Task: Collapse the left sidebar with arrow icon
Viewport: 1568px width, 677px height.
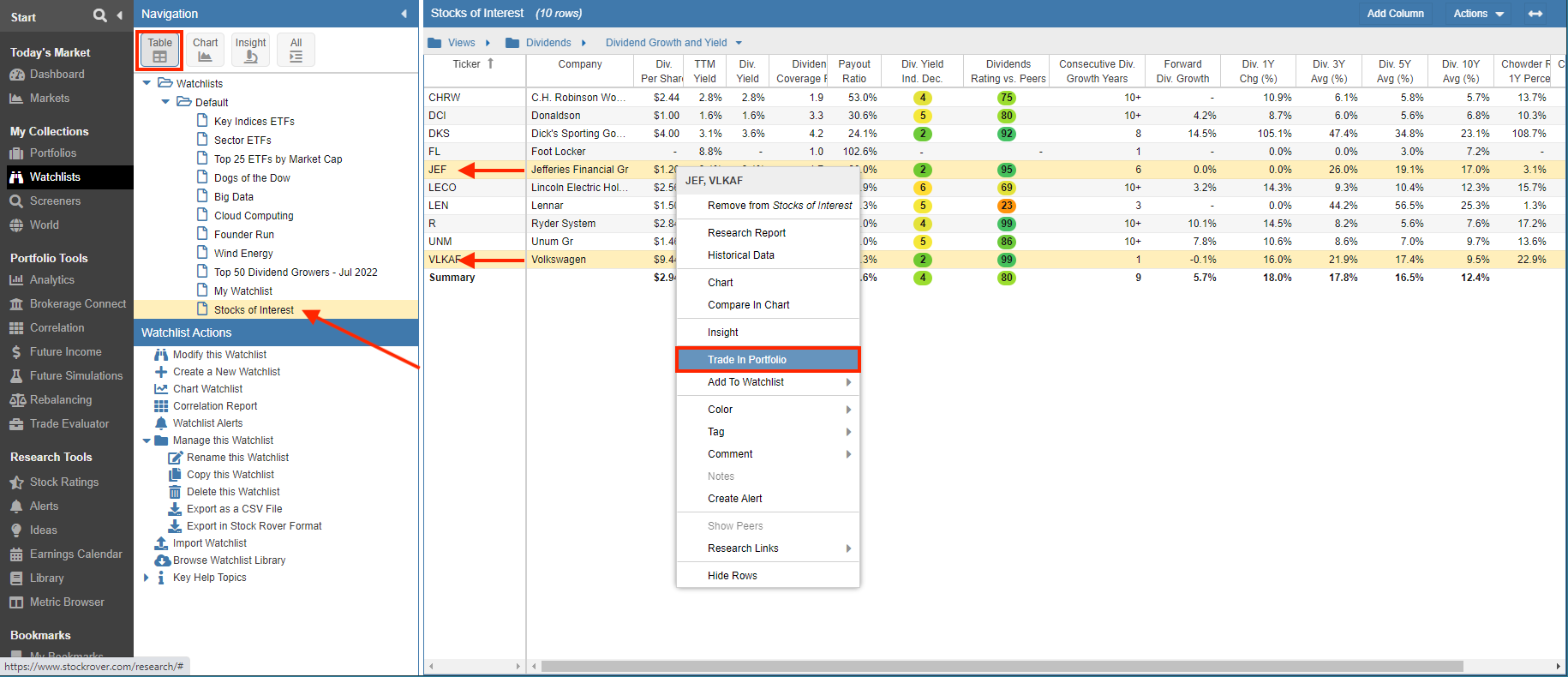Action: coord(119,15)
